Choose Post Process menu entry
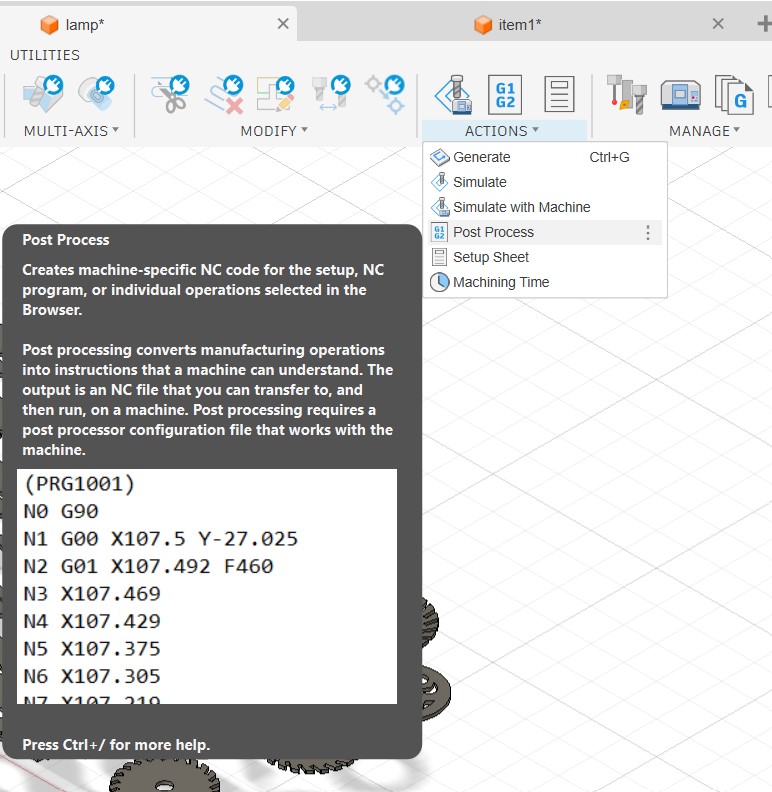Viewport: 772px width, 792px height. point(545,232)
